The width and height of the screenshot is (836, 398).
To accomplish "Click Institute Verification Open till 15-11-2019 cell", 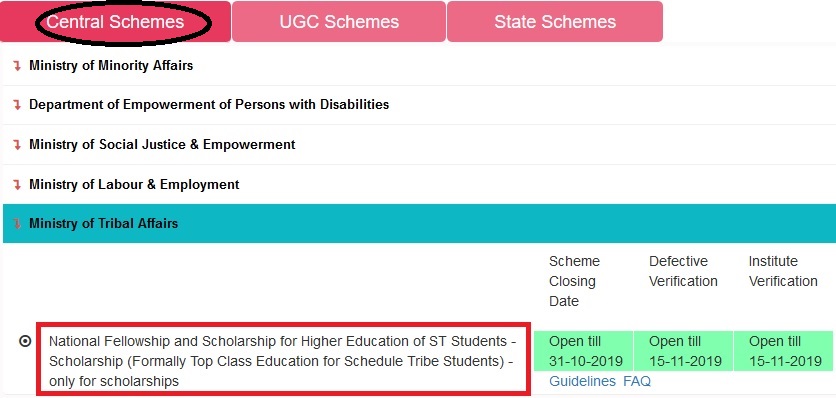I will click(783, 351).
